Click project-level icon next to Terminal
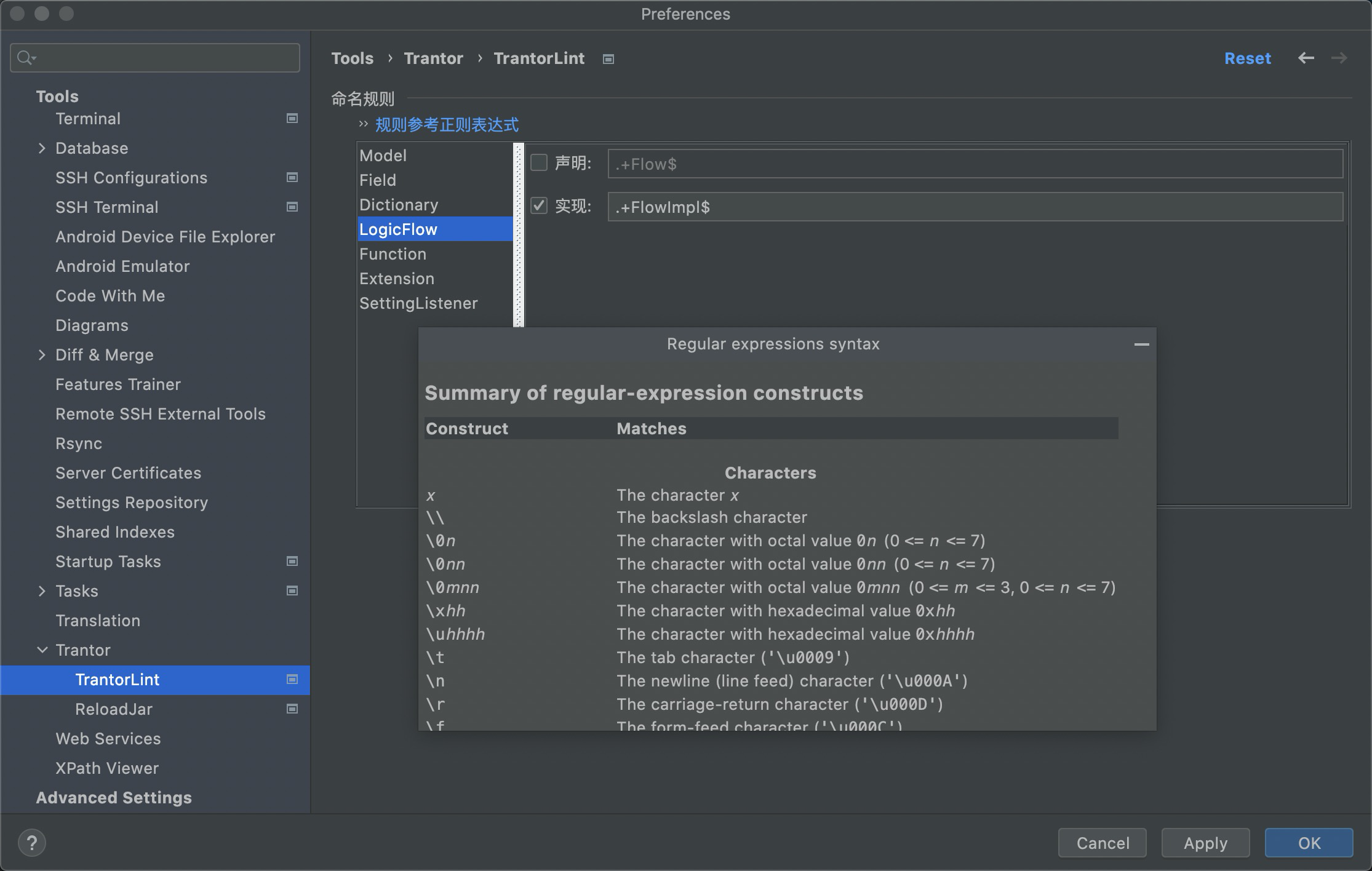Image resolution: width=1372 pixels, height=871 pixels. 292,118
